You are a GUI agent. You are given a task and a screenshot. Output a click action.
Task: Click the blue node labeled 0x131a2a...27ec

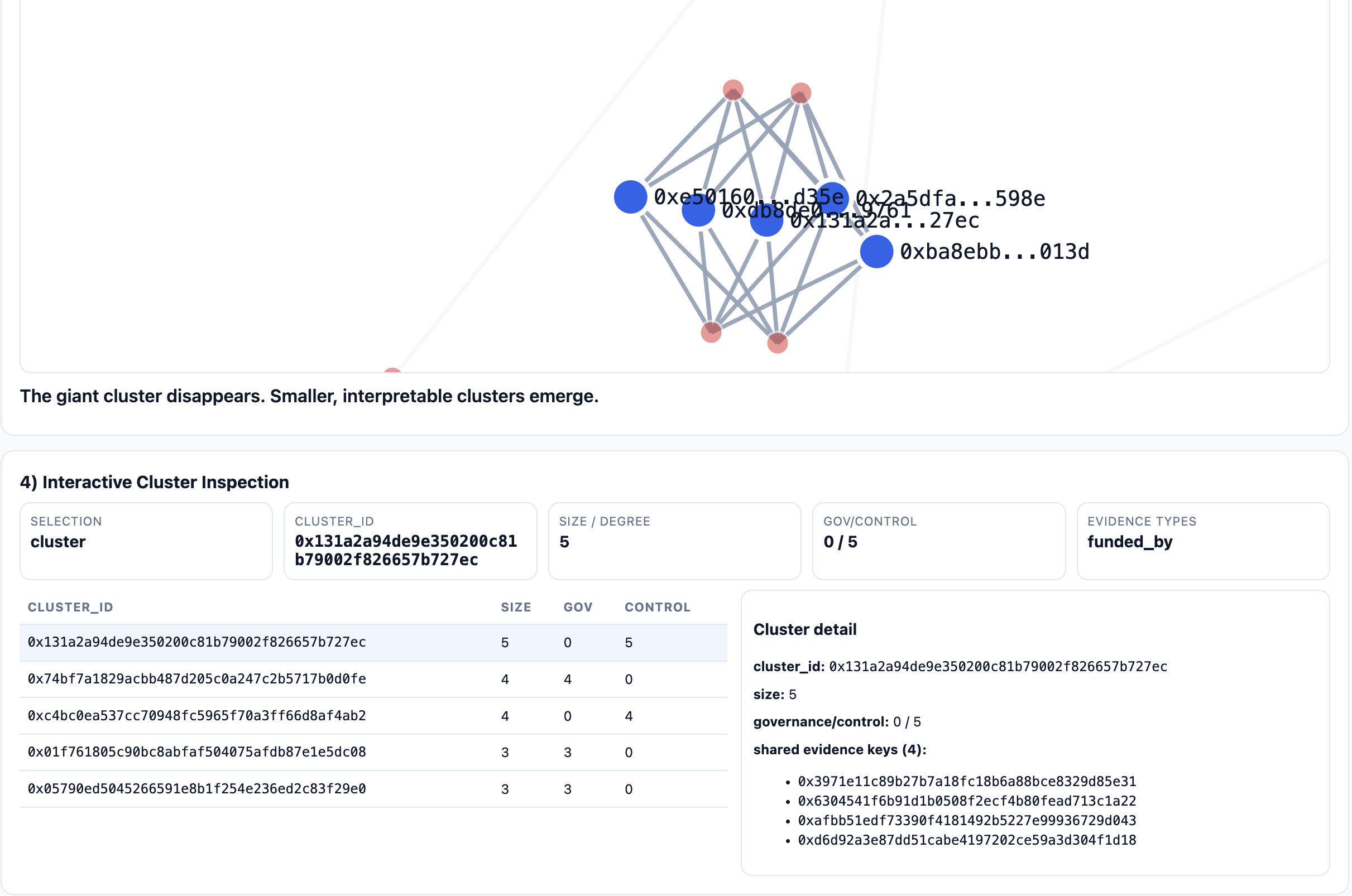(x=766, y=220)
